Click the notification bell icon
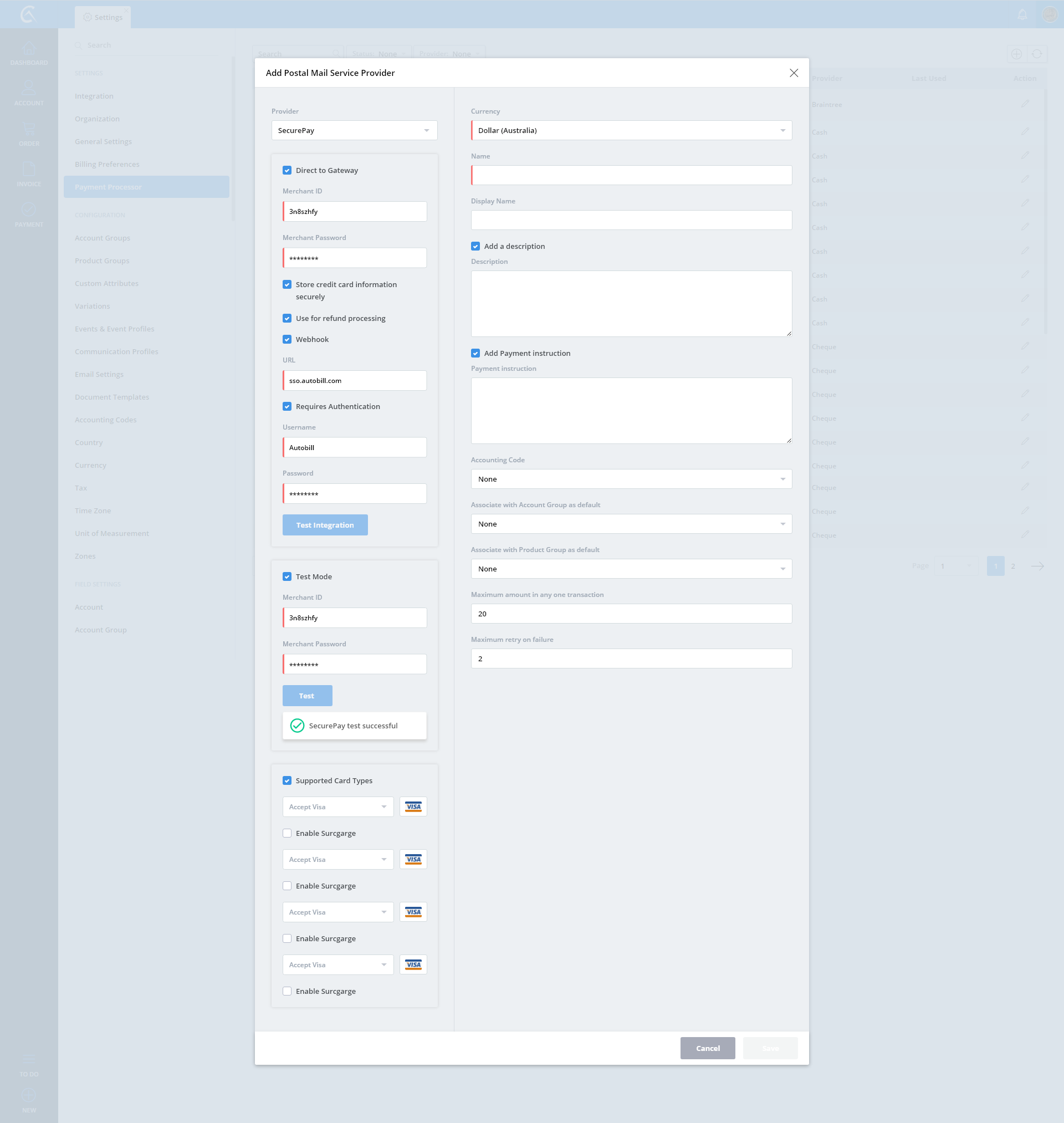This screenshot has height=1123, width=1064. (1022, 15)
